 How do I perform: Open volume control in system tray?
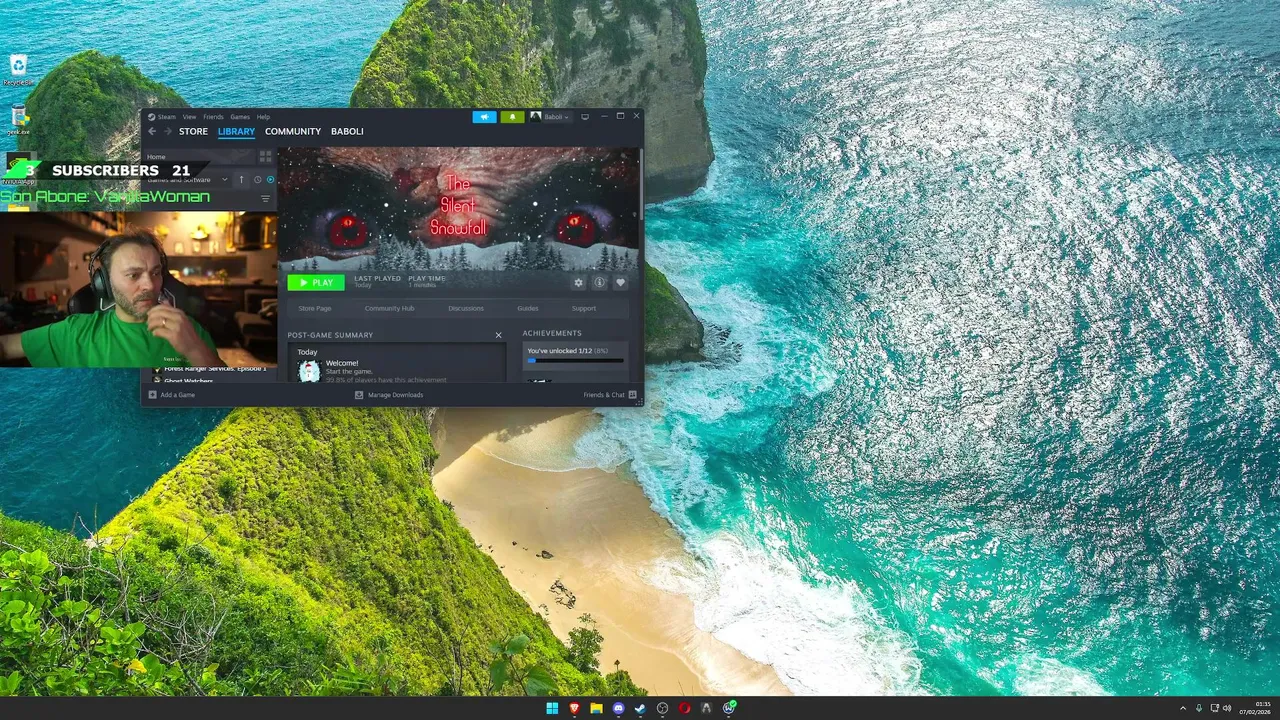1227,708
